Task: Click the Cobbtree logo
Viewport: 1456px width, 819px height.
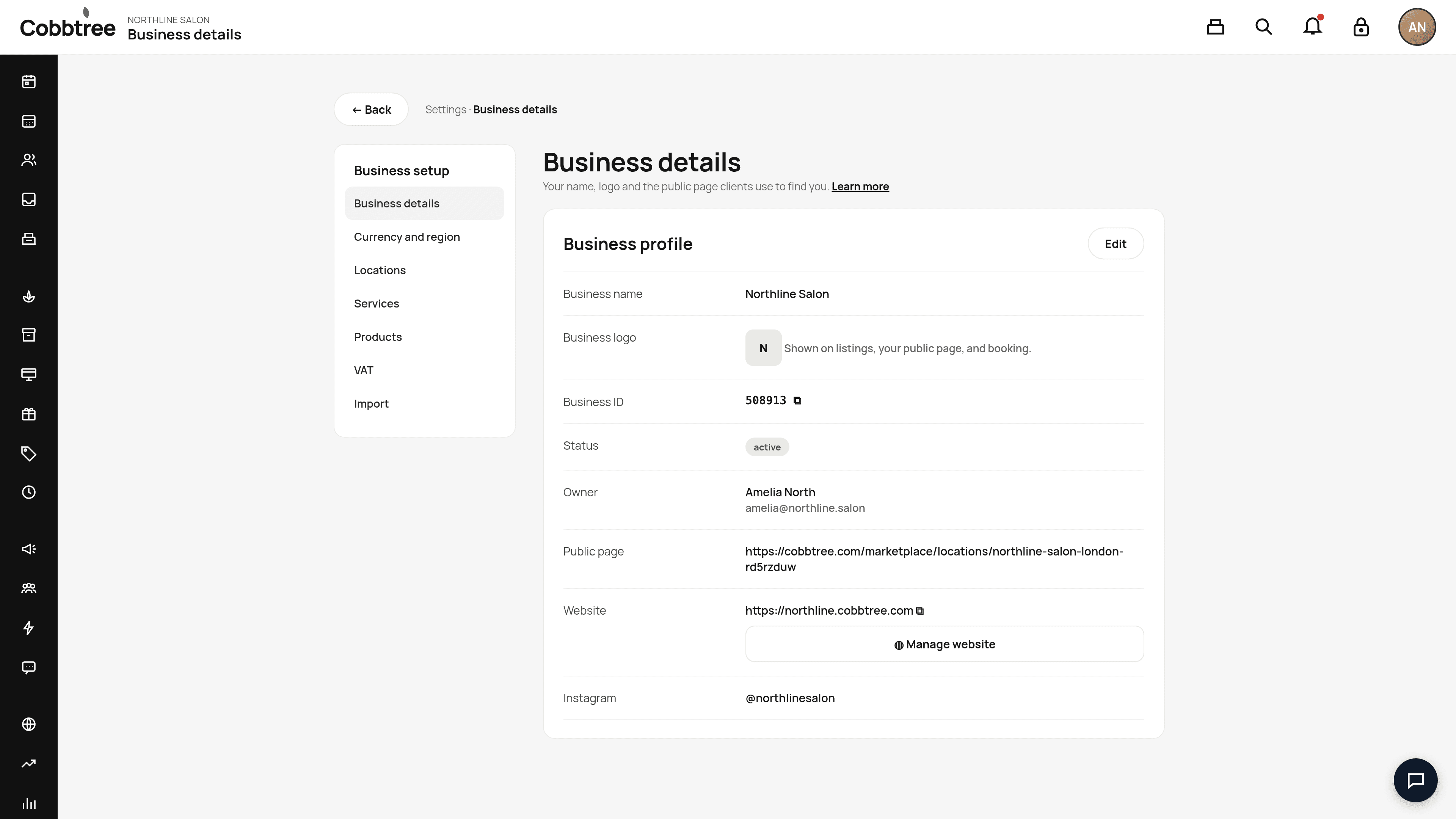Action: 67,23
